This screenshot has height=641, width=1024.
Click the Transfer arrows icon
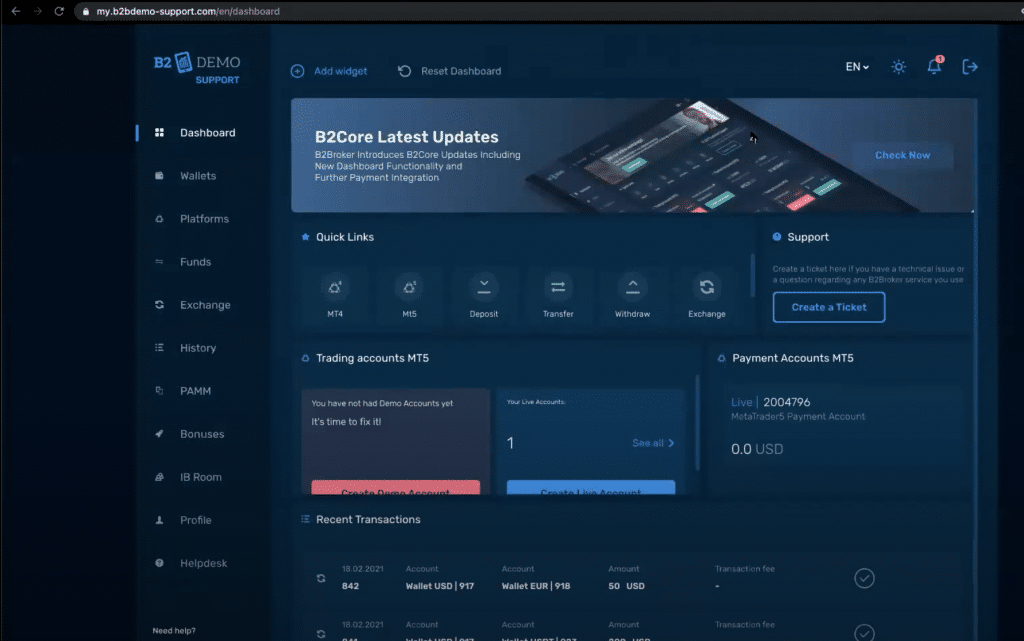(558, 288)
